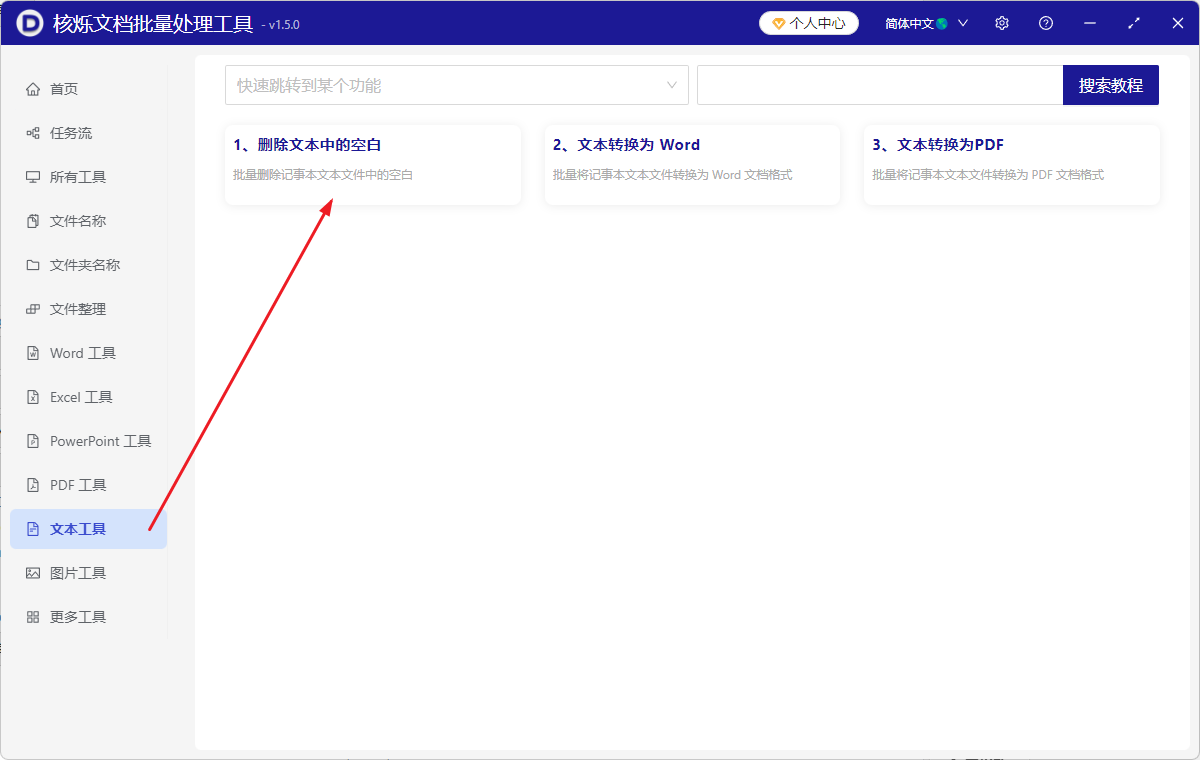Open the help question-mark icon
The image size is (1200, 760).
click(x=1045, y=22)
